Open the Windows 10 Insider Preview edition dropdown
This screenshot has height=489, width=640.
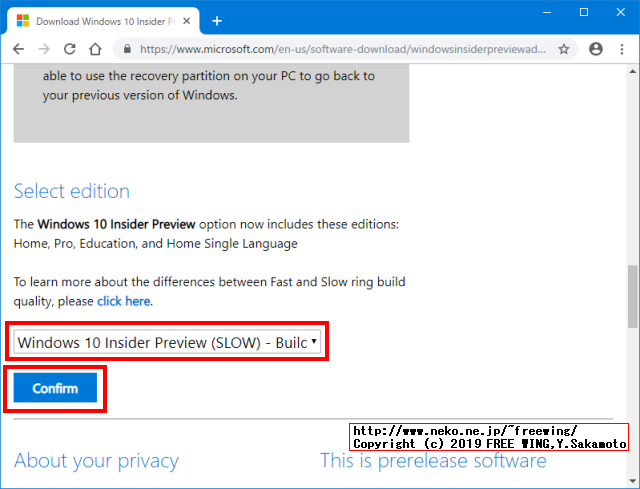pos(167,342)
